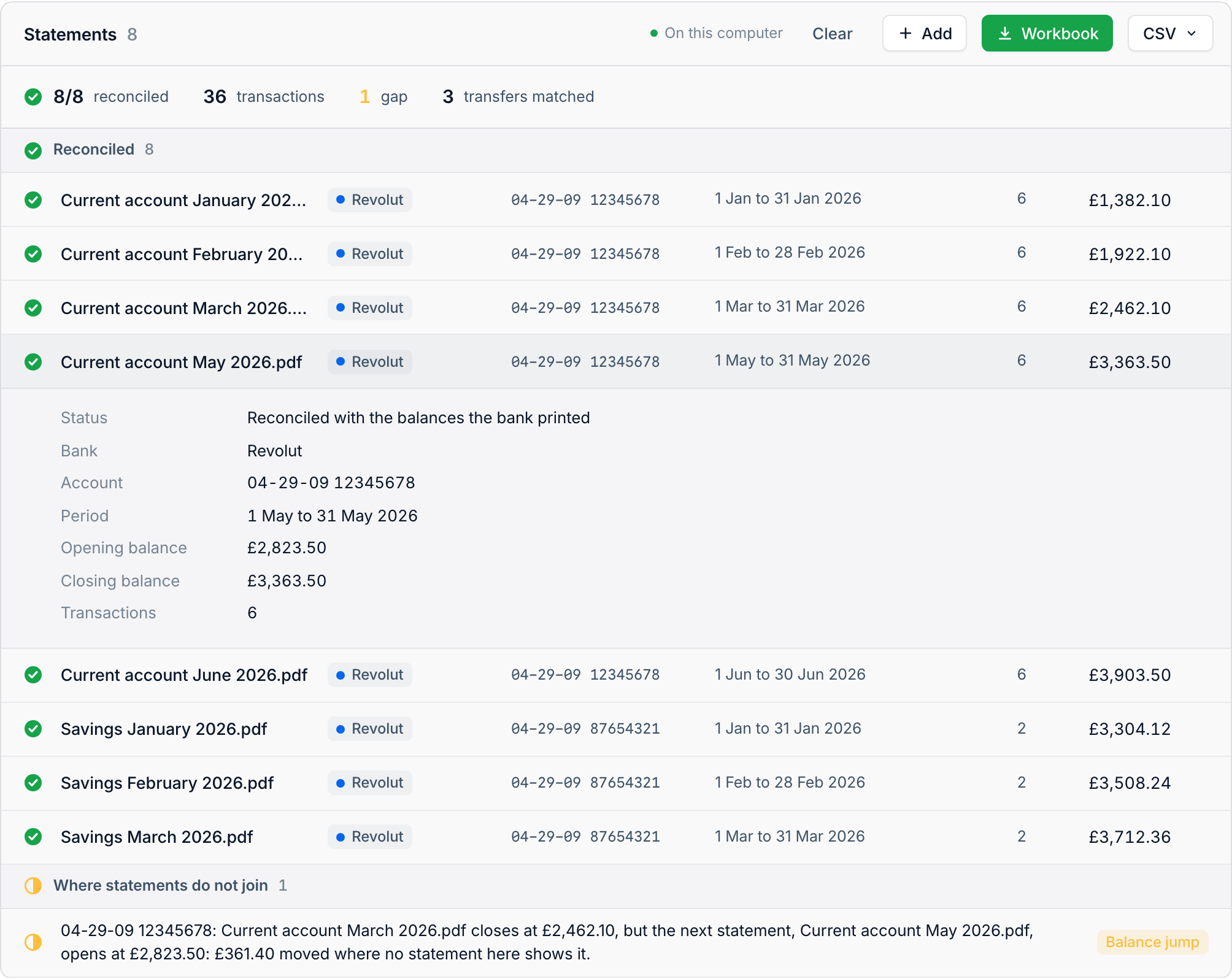Viewport: 1232px width, 979px height.
Task: Click the Reconciled section green check icon
Action: click(33, 150)
